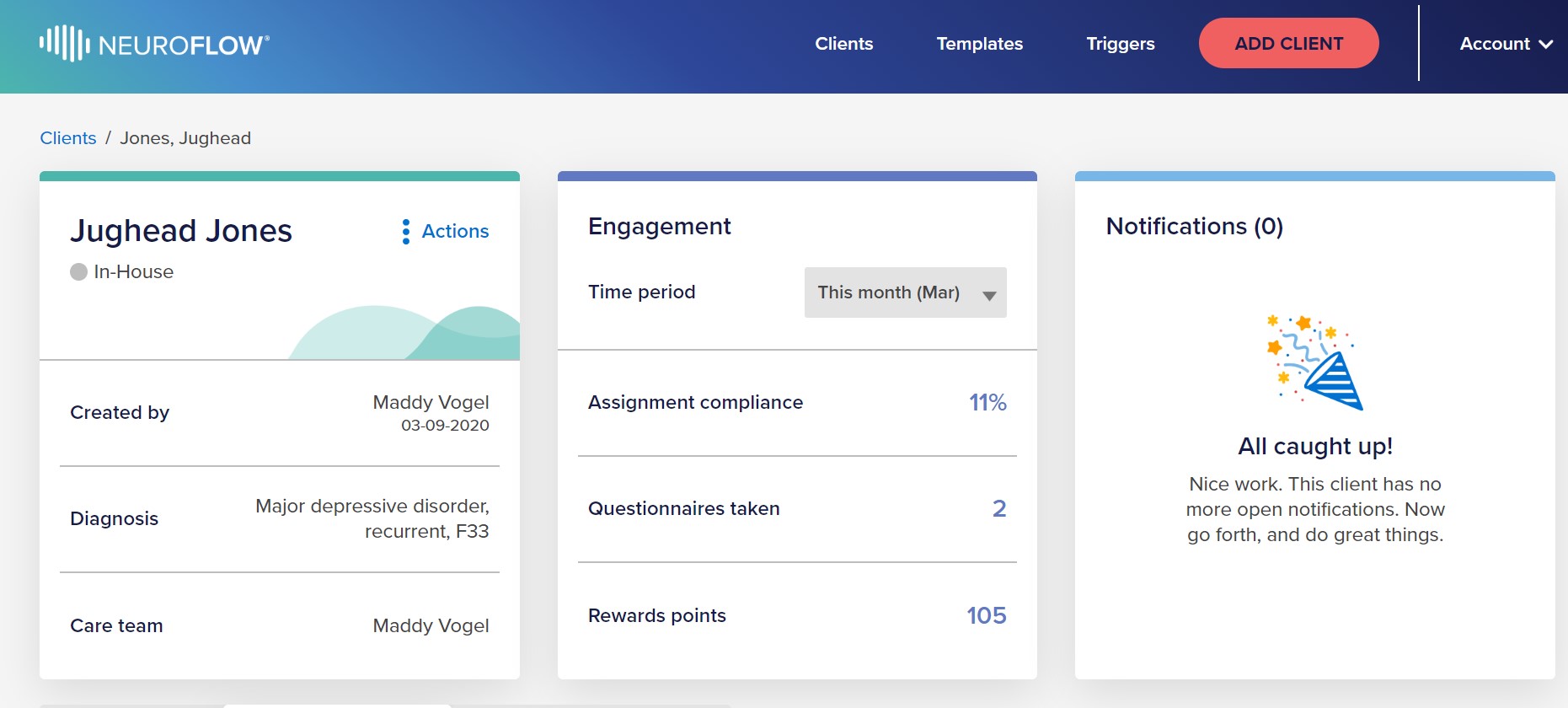Open the Time period dropdown
Viewport: 1568px width, 708px height.
coord(905,292)
